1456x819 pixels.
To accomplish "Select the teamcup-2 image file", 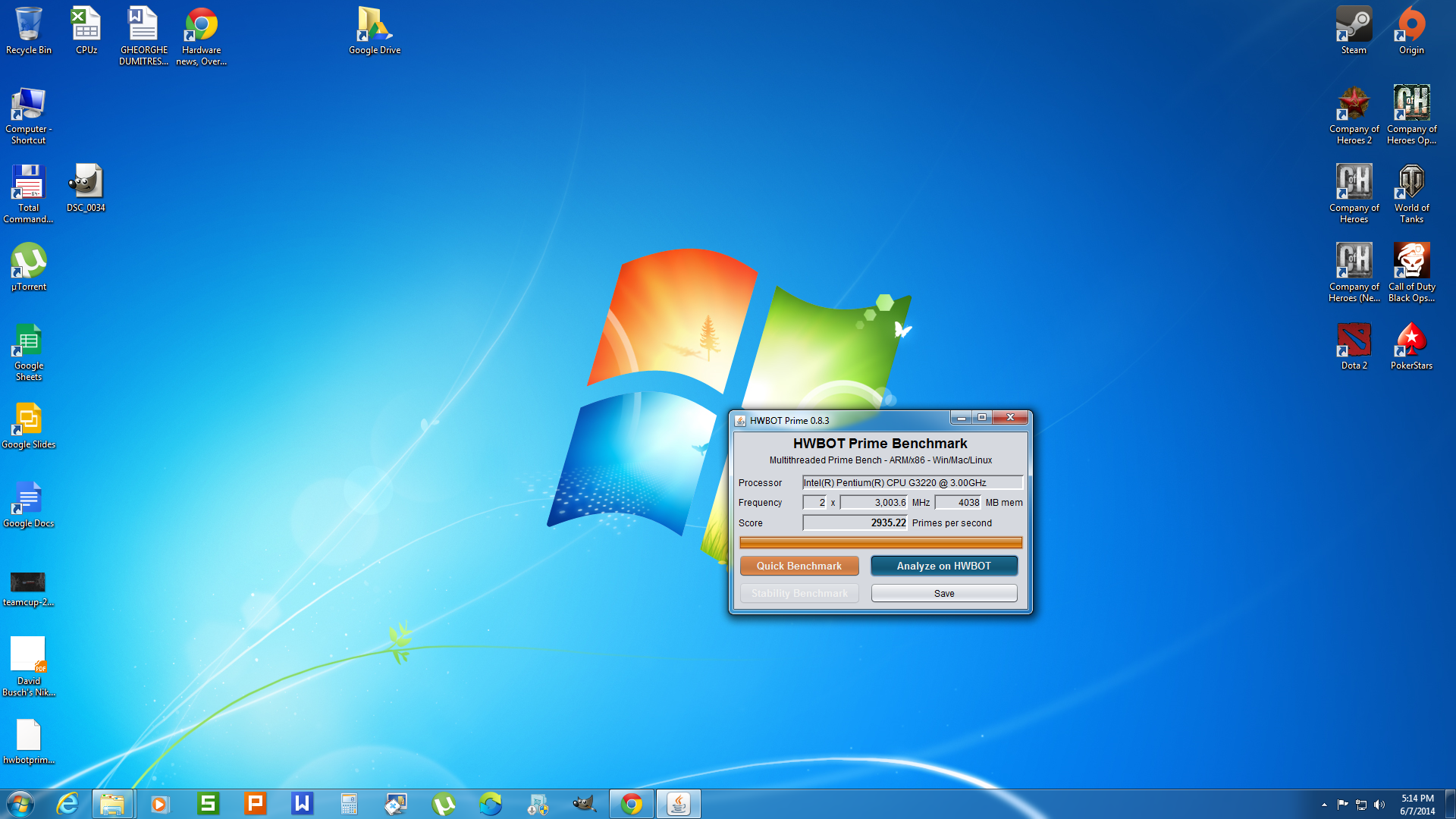I will coord(28,589).
